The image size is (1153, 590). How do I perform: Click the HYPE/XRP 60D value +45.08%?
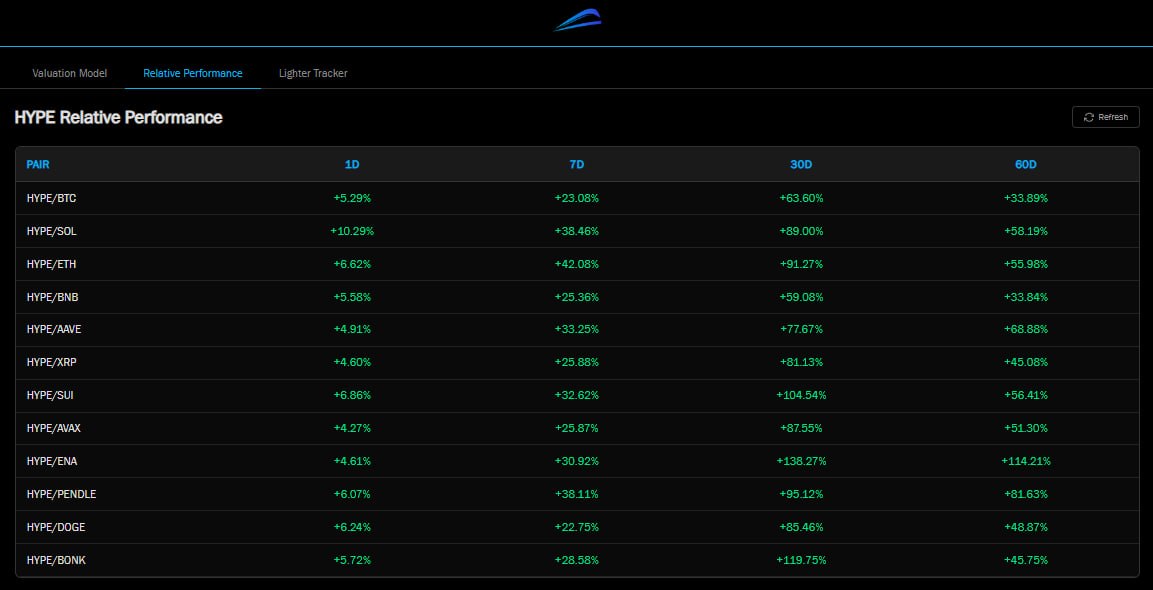pyautogui.click(x=1026, y=363)
